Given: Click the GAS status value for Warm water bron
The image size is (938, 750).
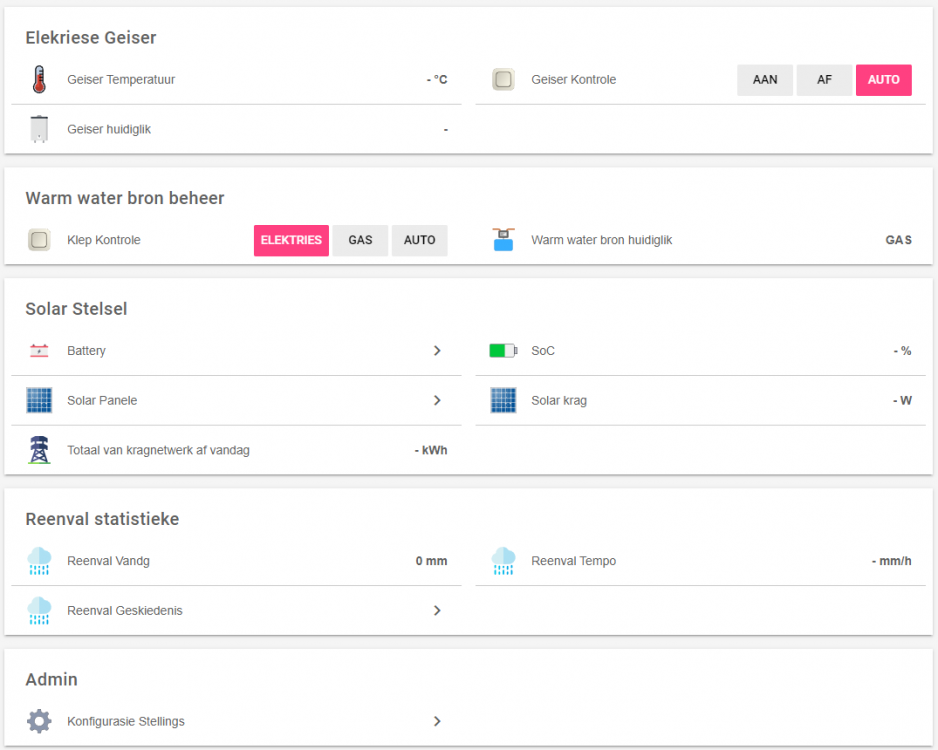Looking at the screenshot, I should [x=899, y=240].
